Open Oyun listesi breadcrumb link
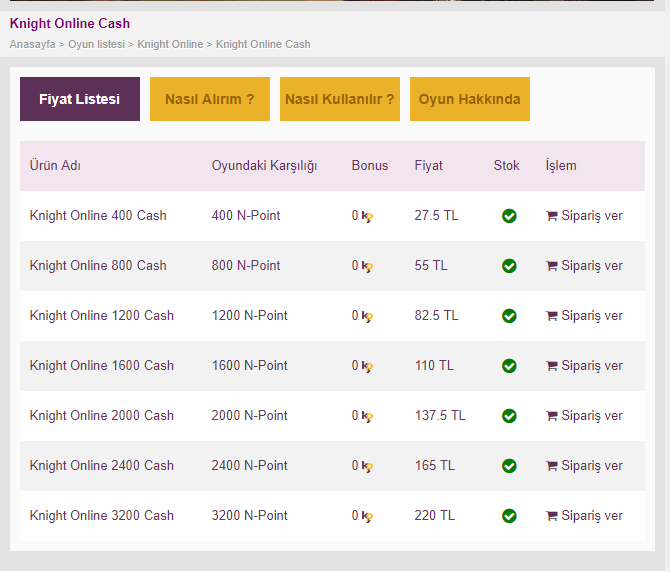Viewport: 670px width, 572px height. tap(97, 44)
